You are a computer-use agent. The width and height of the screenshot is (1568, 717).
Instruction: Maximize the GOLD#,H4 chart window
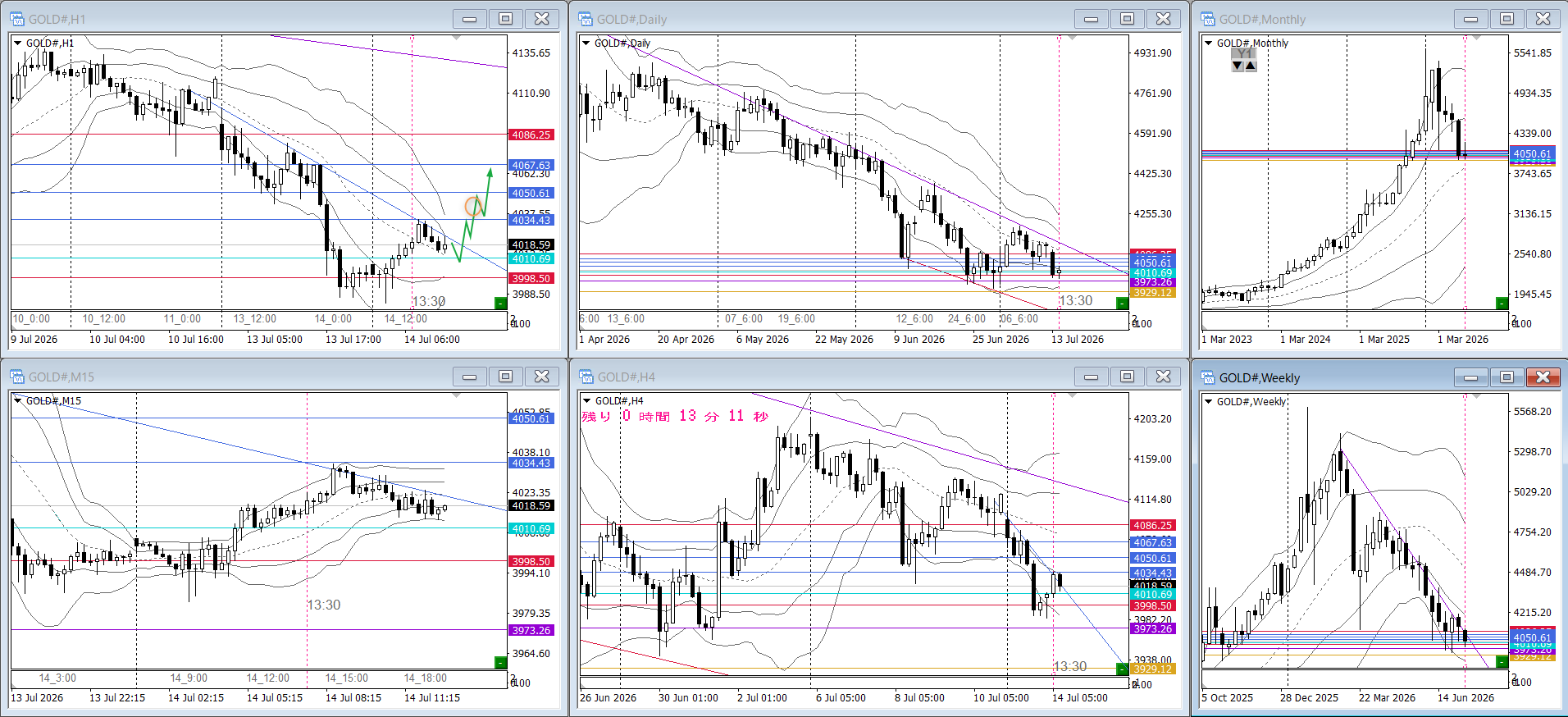click(x=1128, y=377)
